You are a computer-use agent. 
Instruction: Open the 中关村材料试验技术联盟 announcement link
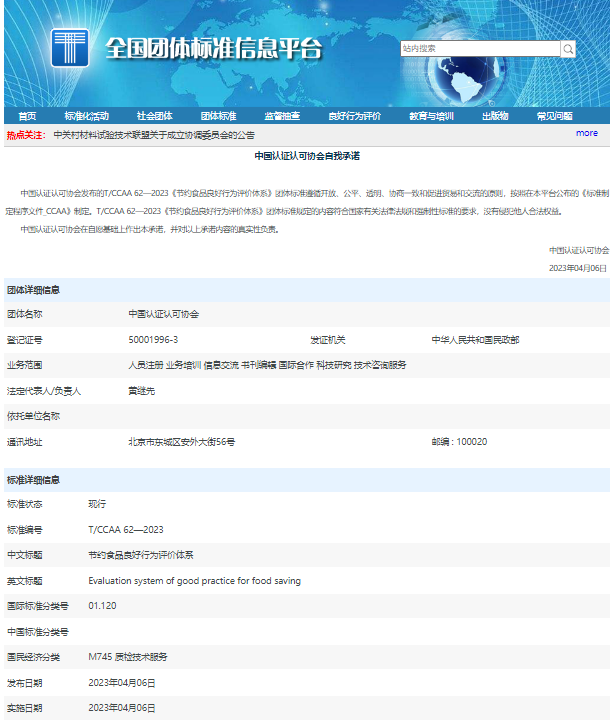click(154, 135)
